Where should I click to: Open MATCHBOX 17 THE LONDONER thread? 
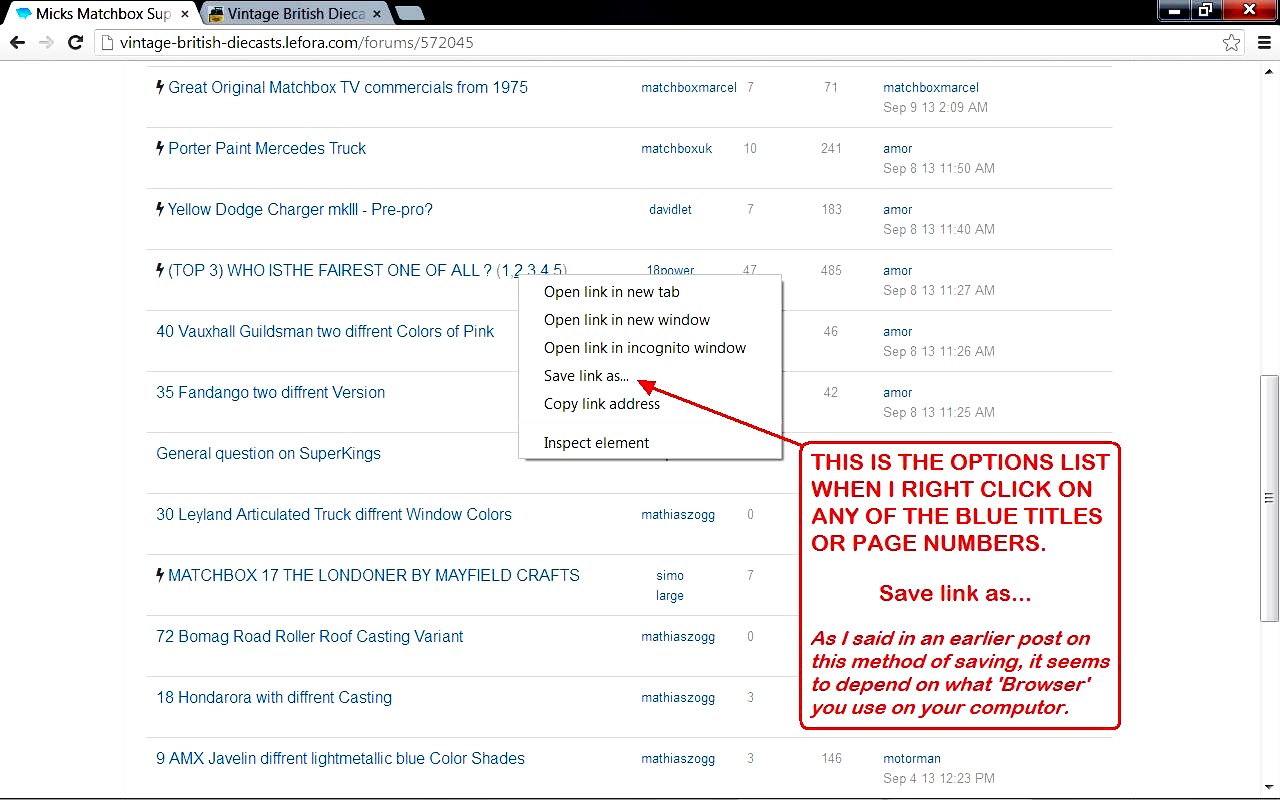(374, 576)
